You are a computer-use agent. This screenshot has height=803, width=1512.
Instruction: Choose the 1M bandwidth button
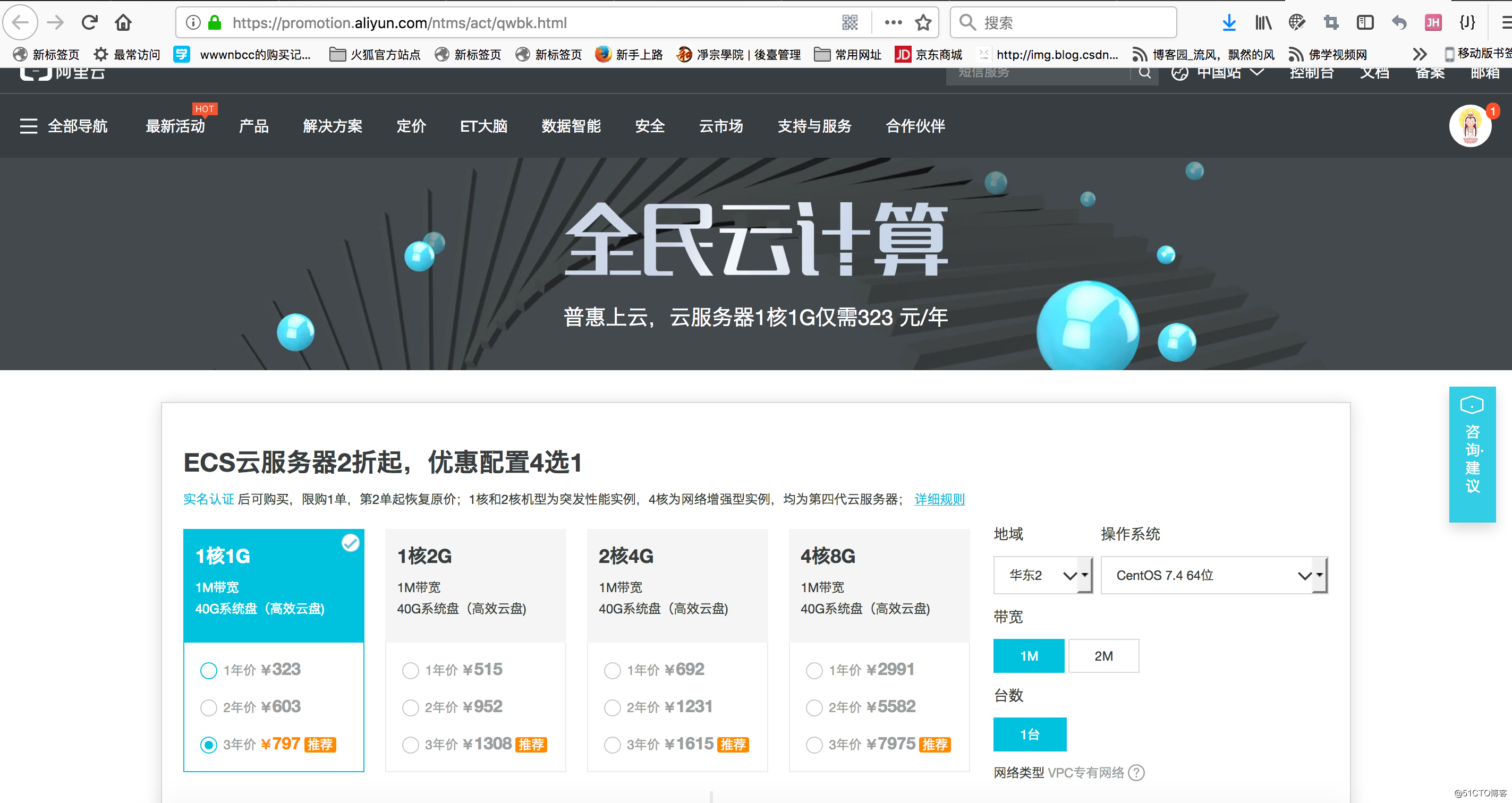[x=1029, y=656]
